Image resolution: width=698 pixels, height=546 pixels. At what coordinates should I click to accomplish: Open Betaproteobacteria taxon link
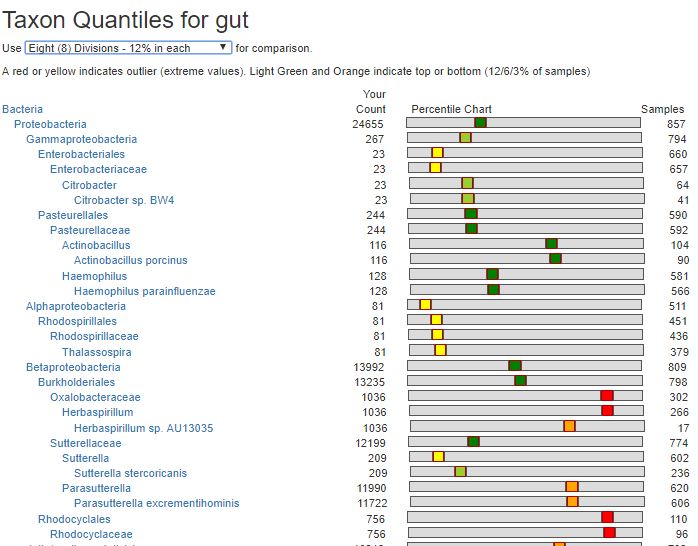[x=73, y=367]
